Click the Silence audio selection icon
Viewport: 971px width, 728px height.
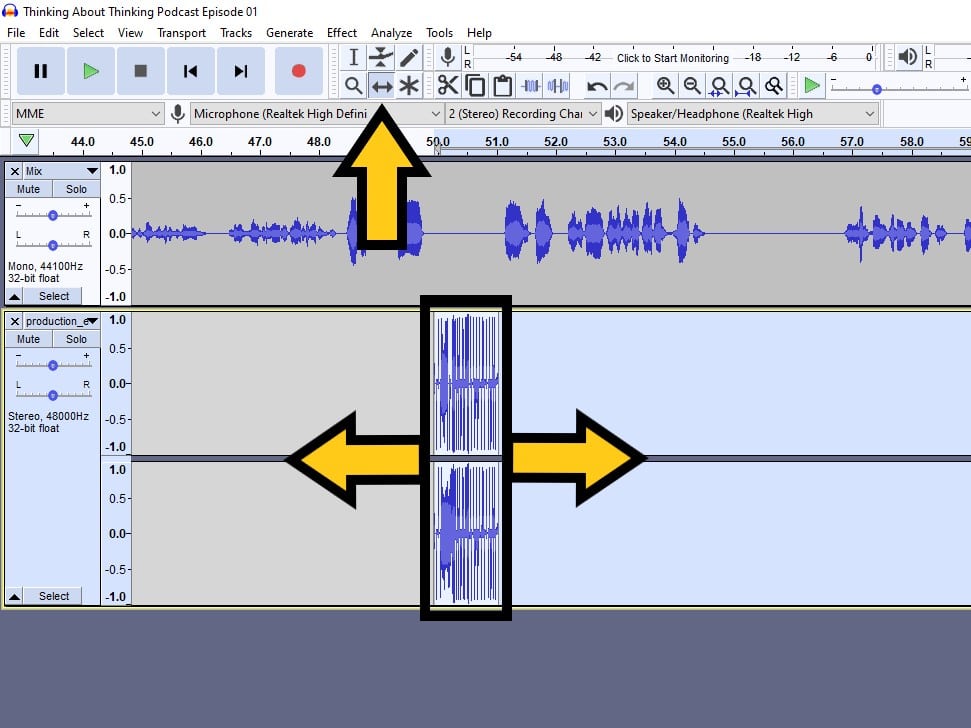(558, 85)
